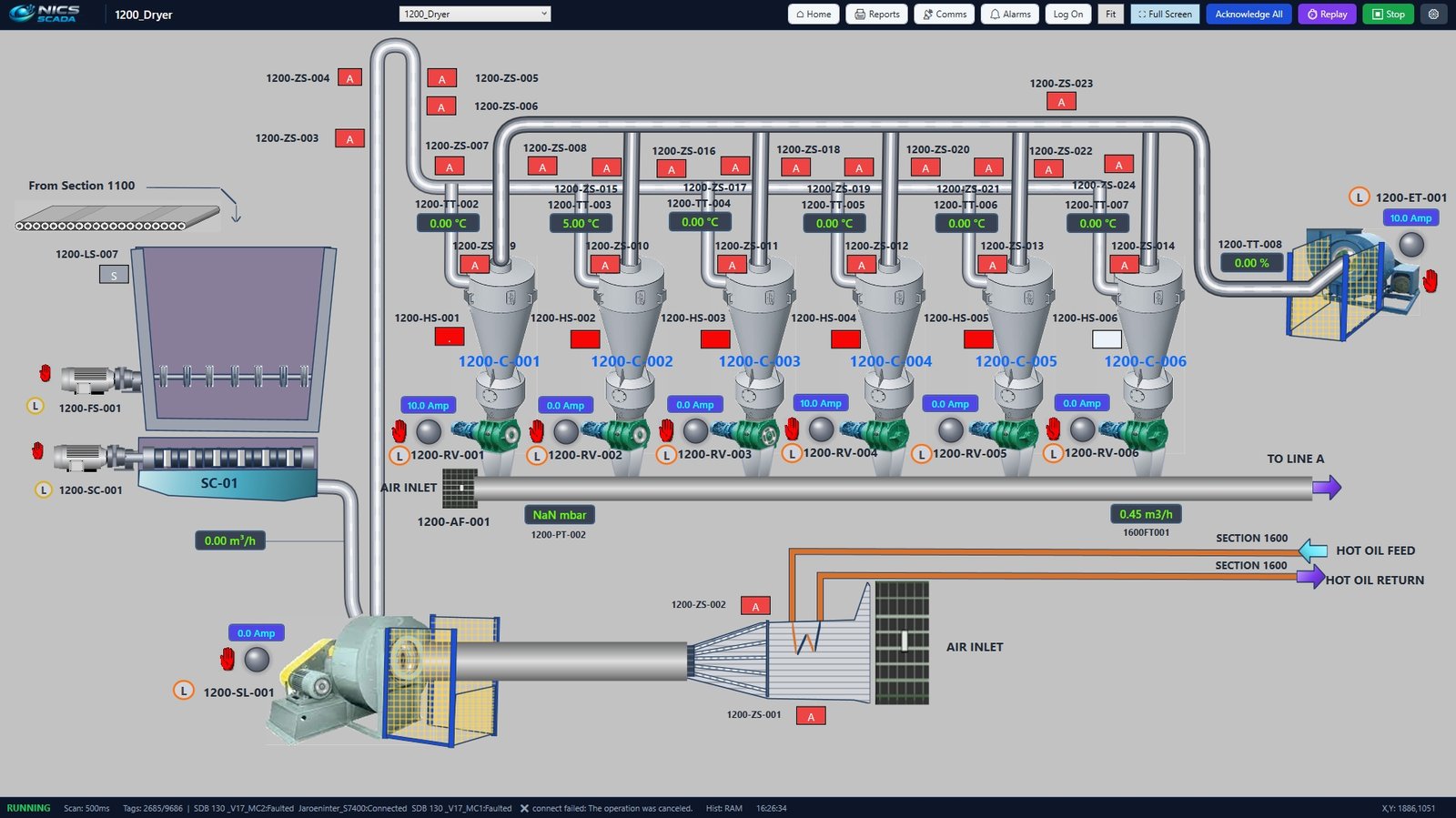Click the TO LINE A purple arrow
The image size is (1456, 818).
click(x=1327, y=488)
